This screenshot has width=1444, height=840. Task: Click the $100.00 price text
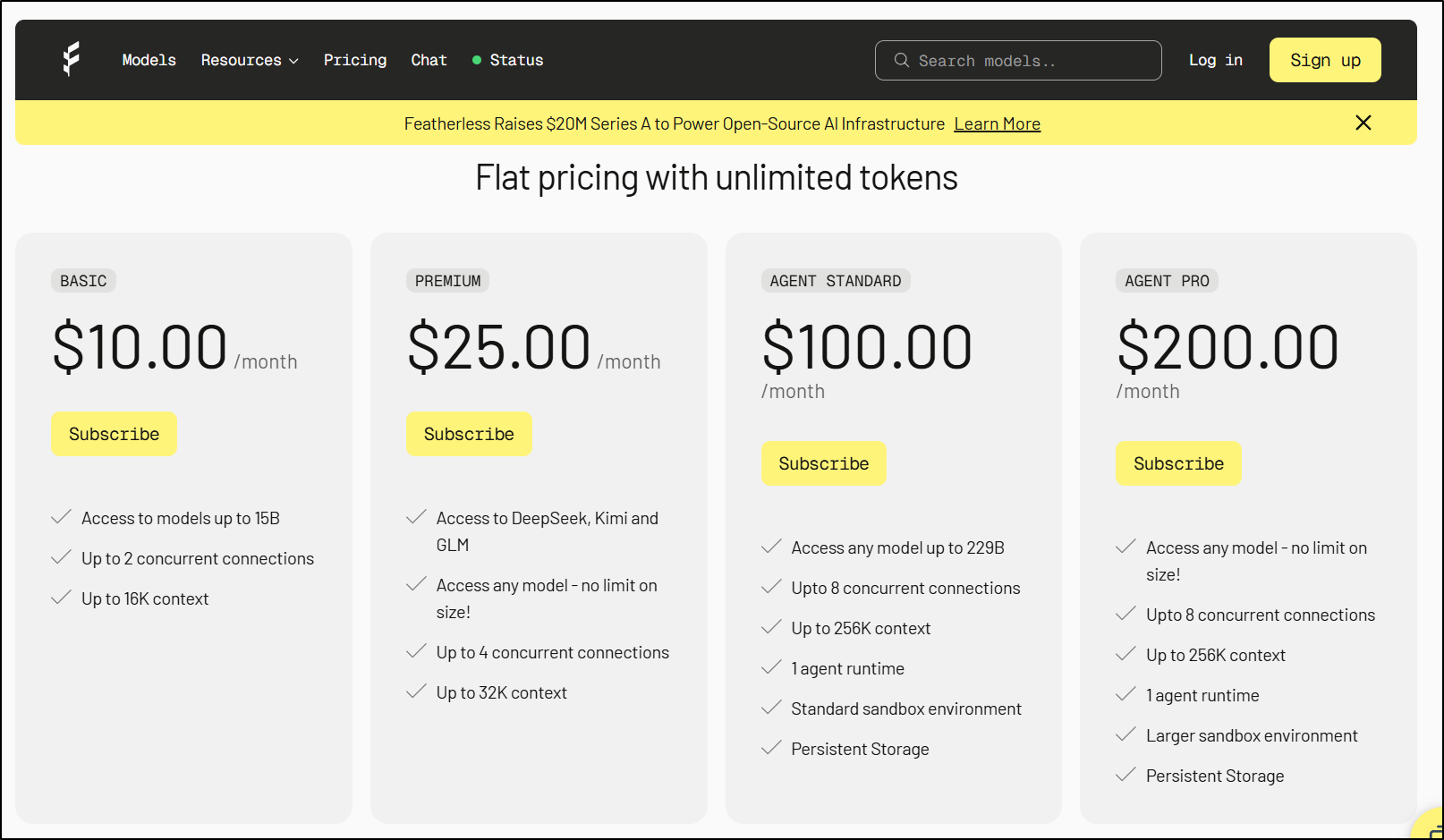[x=867, y=347]
